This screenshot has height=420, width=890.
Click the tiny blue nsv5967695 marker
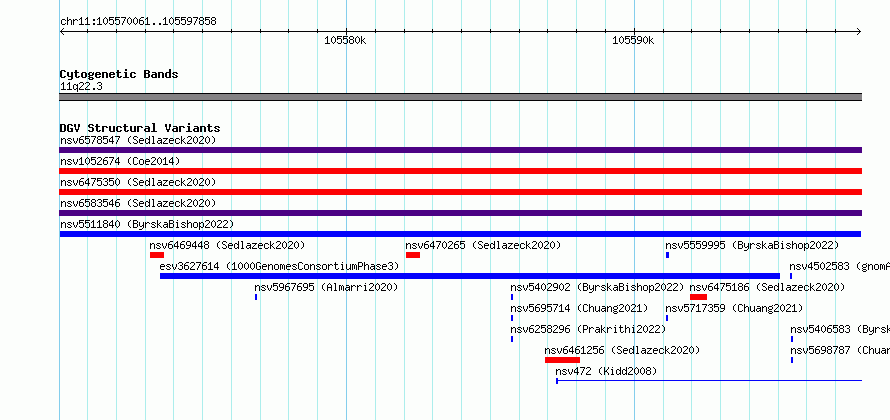coord(256,297)
